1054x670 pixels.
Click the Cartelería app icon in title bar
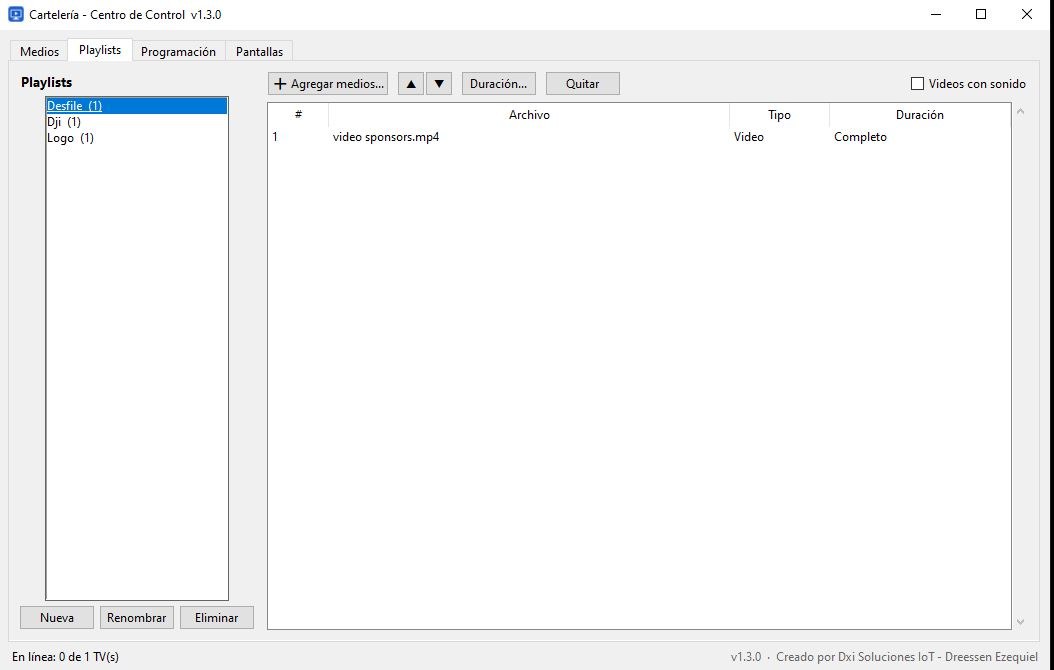[x=15, y=14]
